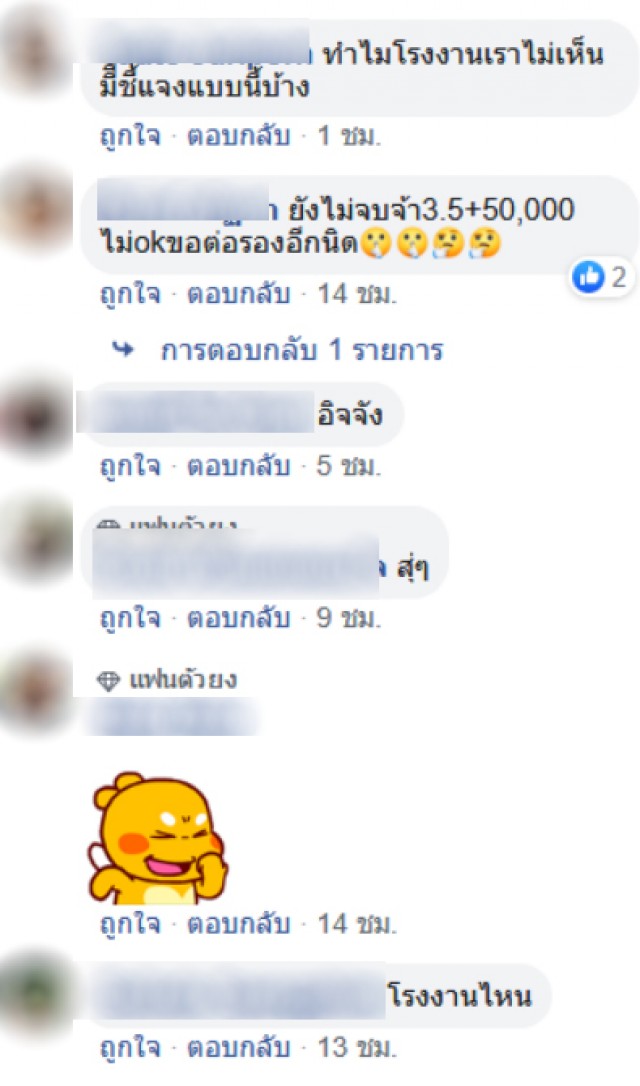Open timestamp 13 ชม. on last comment

click(x=357, y=1047)
